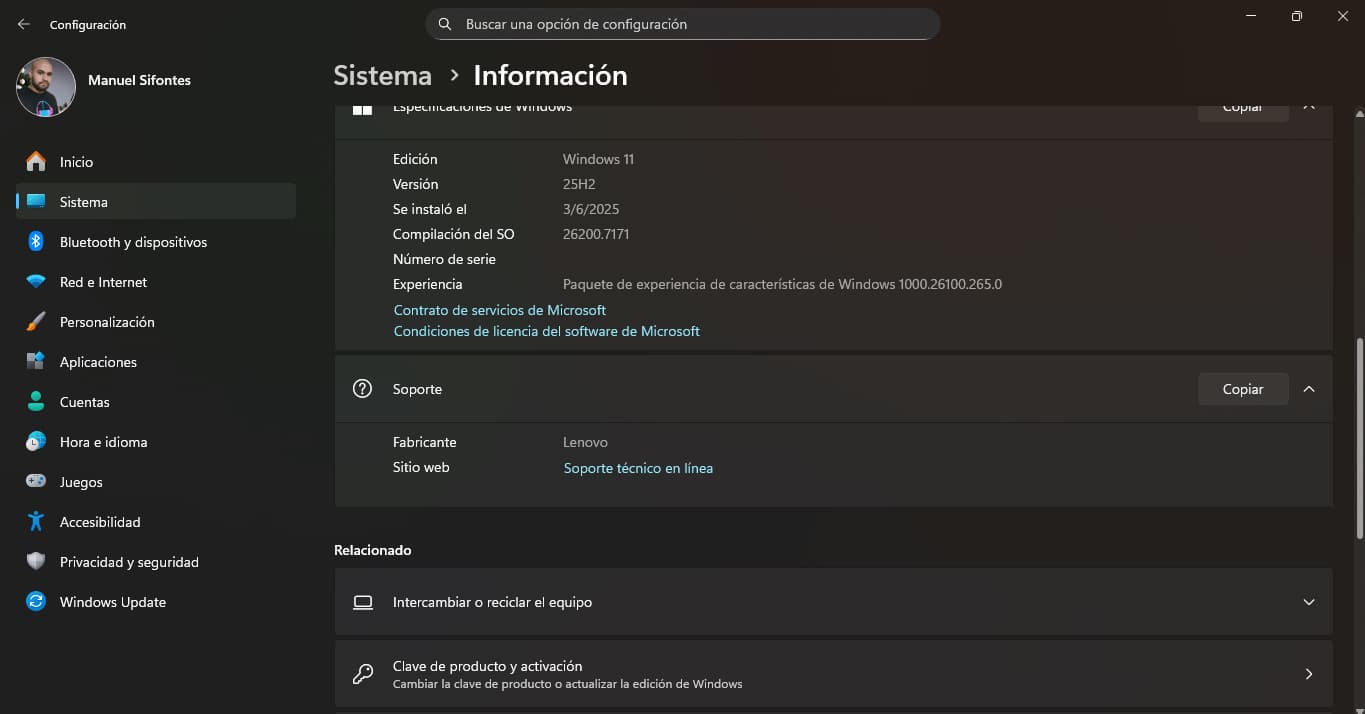This screenshot has width=1365, height=714.
Task: Open Windows Update settings
Action: tap(111, 602)
